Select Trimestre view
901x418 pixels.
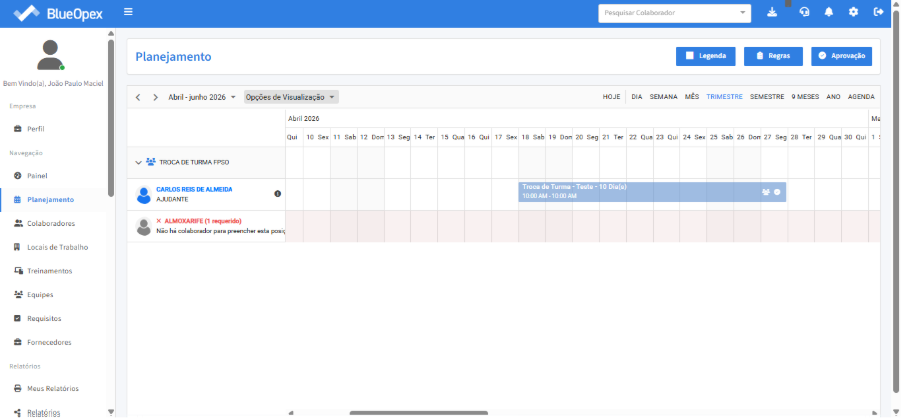[725, 97]
